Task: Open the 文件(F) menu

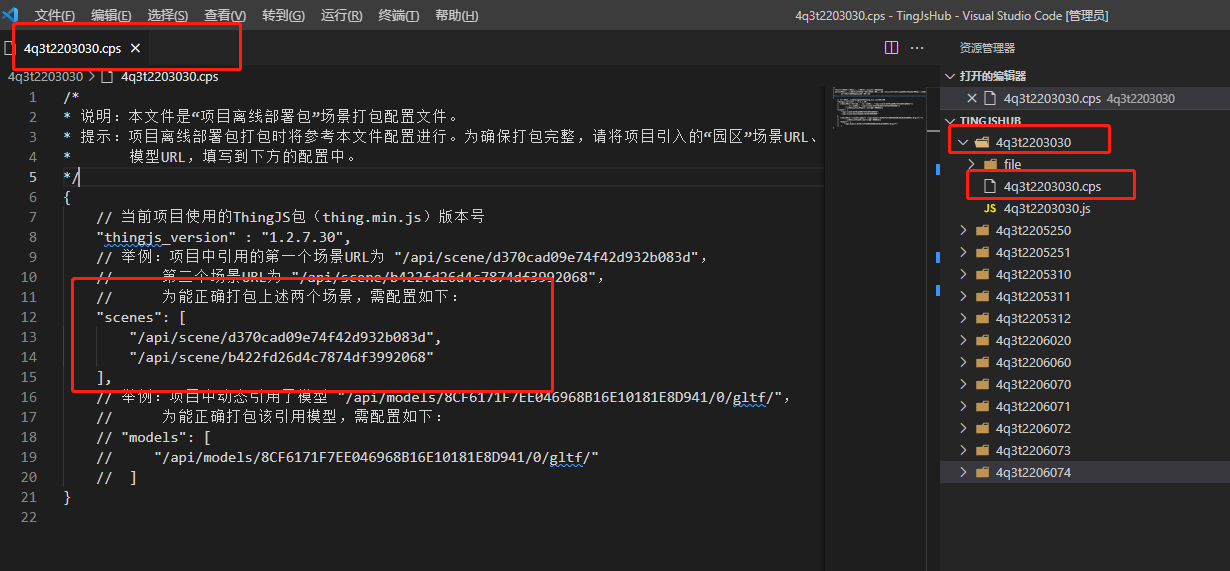Action: tap(55, 15)
